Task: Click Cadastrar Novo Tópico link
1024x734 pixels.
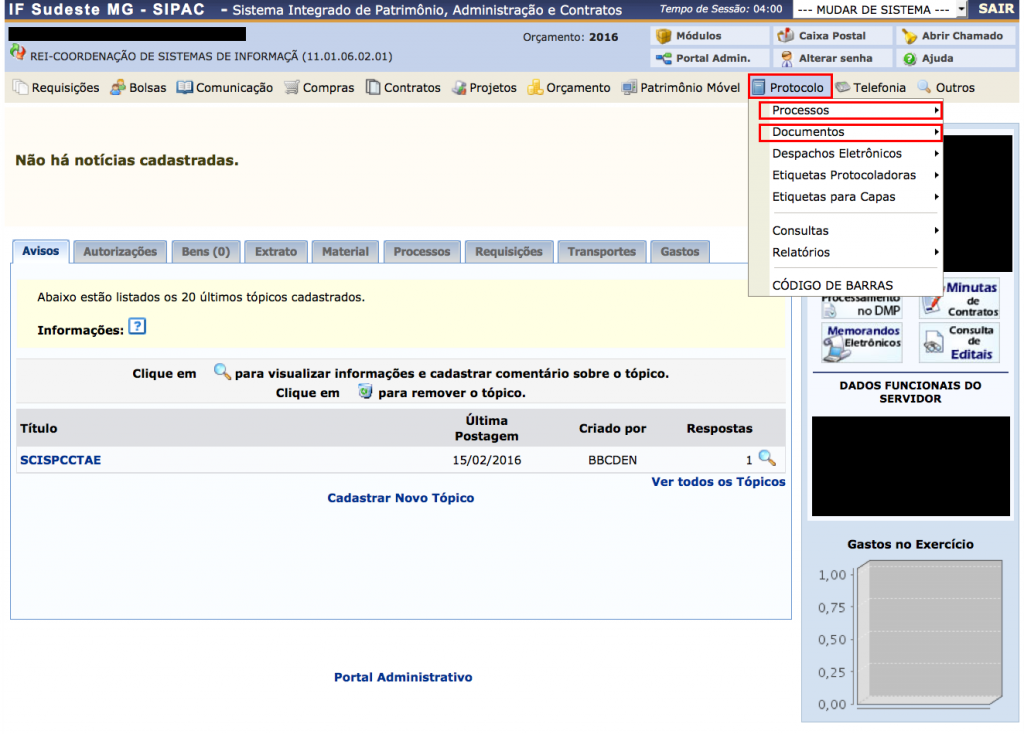Action: point(400,498)
